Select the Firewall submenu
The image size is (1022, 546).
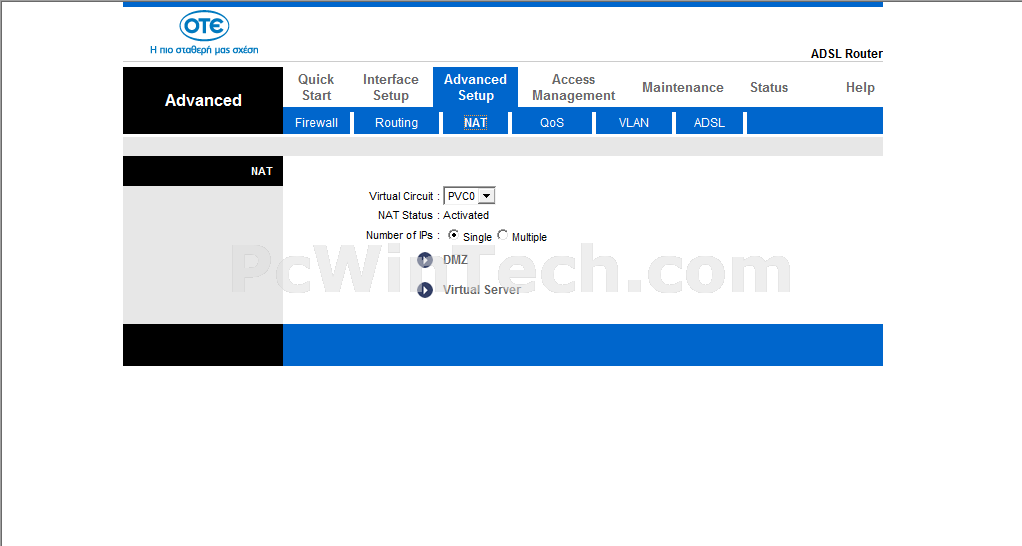[x=316, y=122]
